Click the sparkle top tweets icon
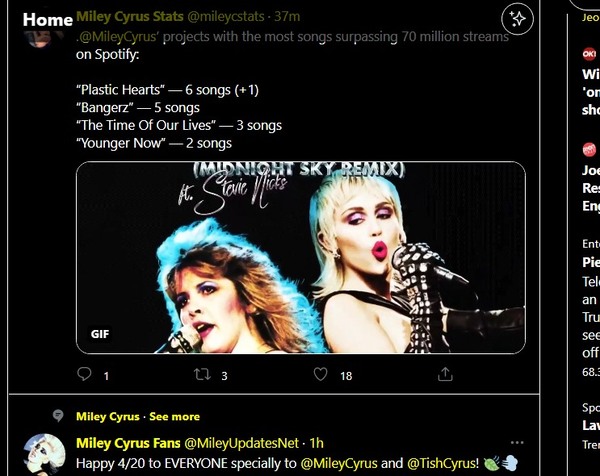 [517, 18]
